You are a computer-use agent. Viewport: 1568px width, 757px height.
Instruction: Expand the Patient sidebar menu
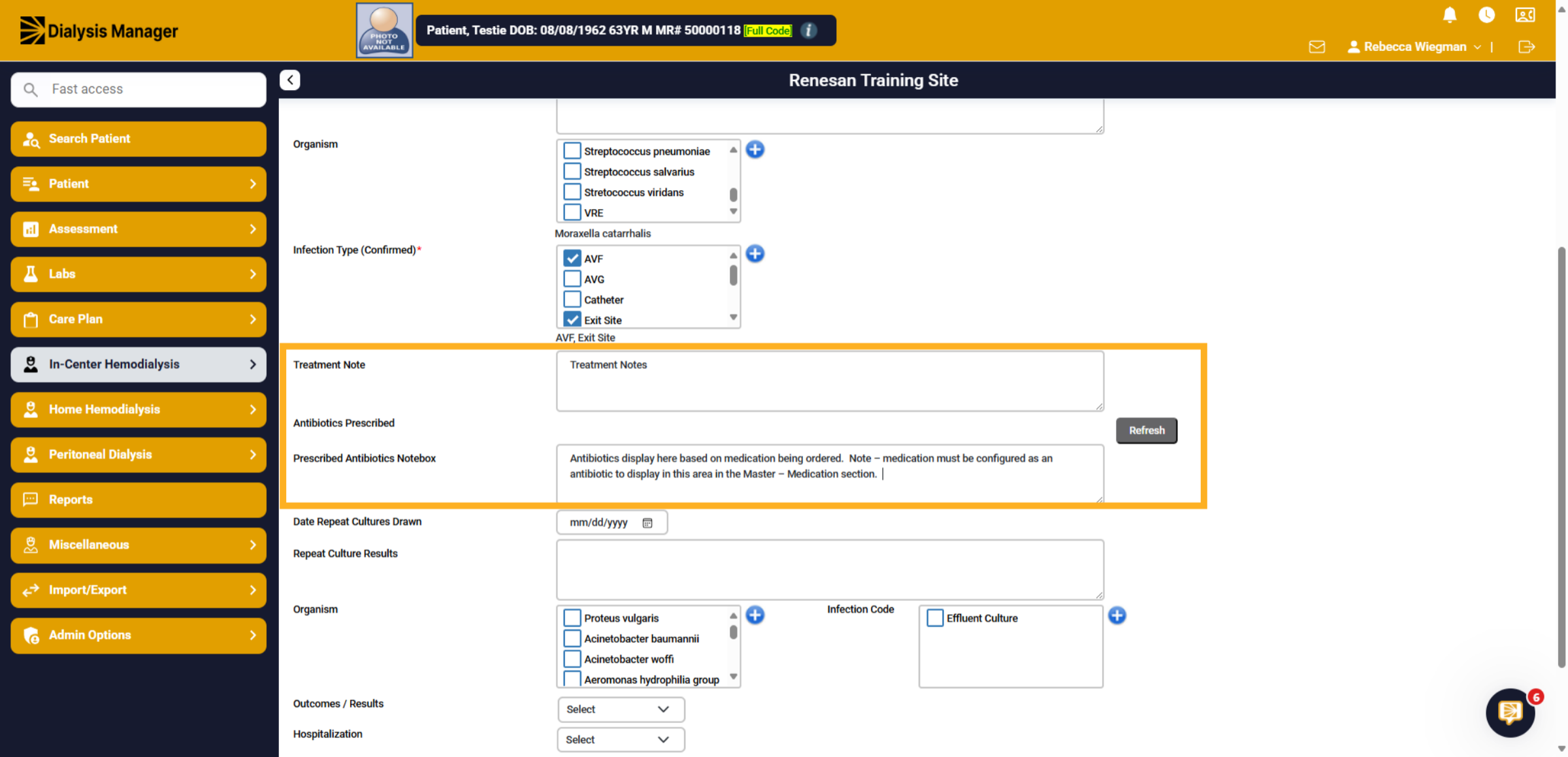[139, 184]
